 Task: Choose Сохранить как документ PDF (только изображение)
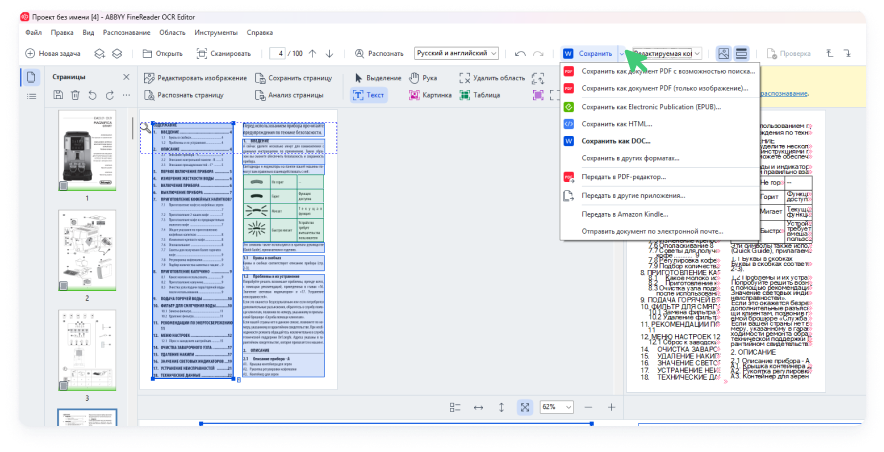click(x=660, y=88)
